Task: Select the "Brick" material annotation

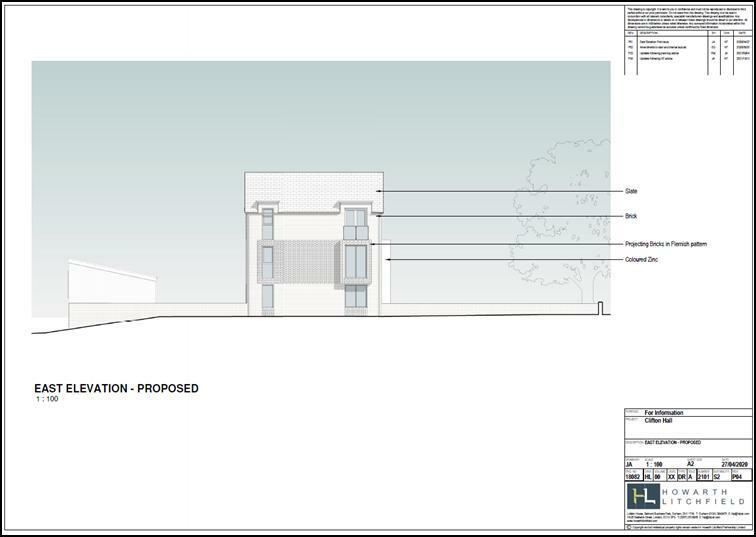Action: (x=631, y=216)
